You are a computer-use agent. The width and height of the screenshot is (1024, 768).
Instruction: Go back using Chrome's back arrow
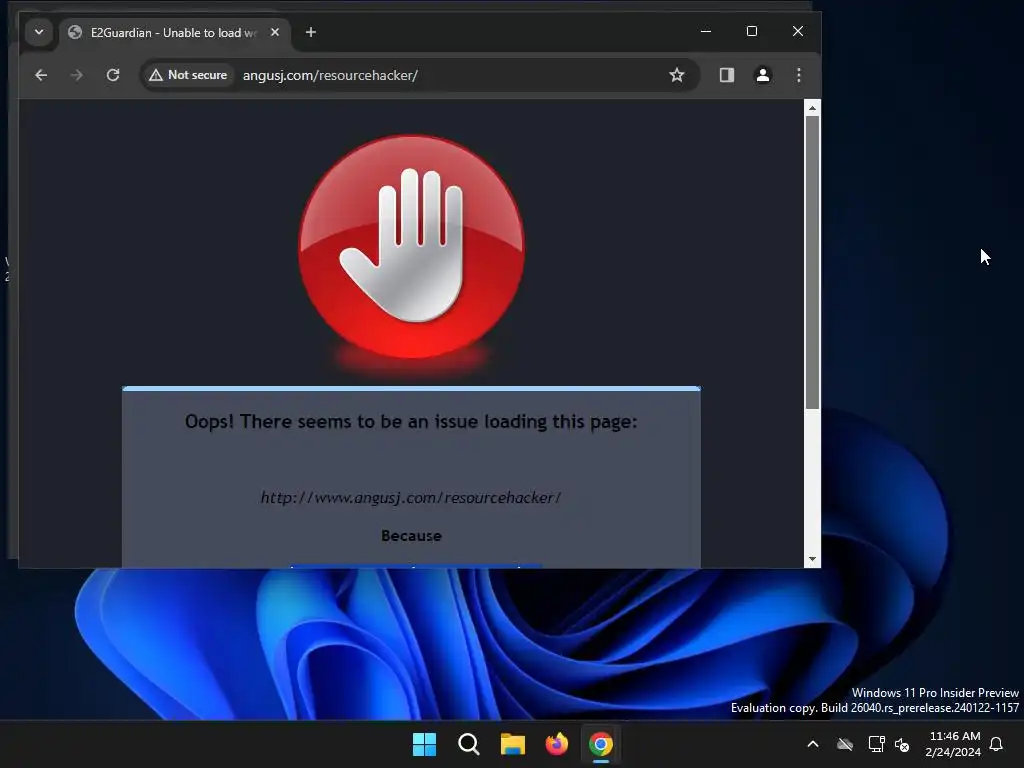(40, 75)
